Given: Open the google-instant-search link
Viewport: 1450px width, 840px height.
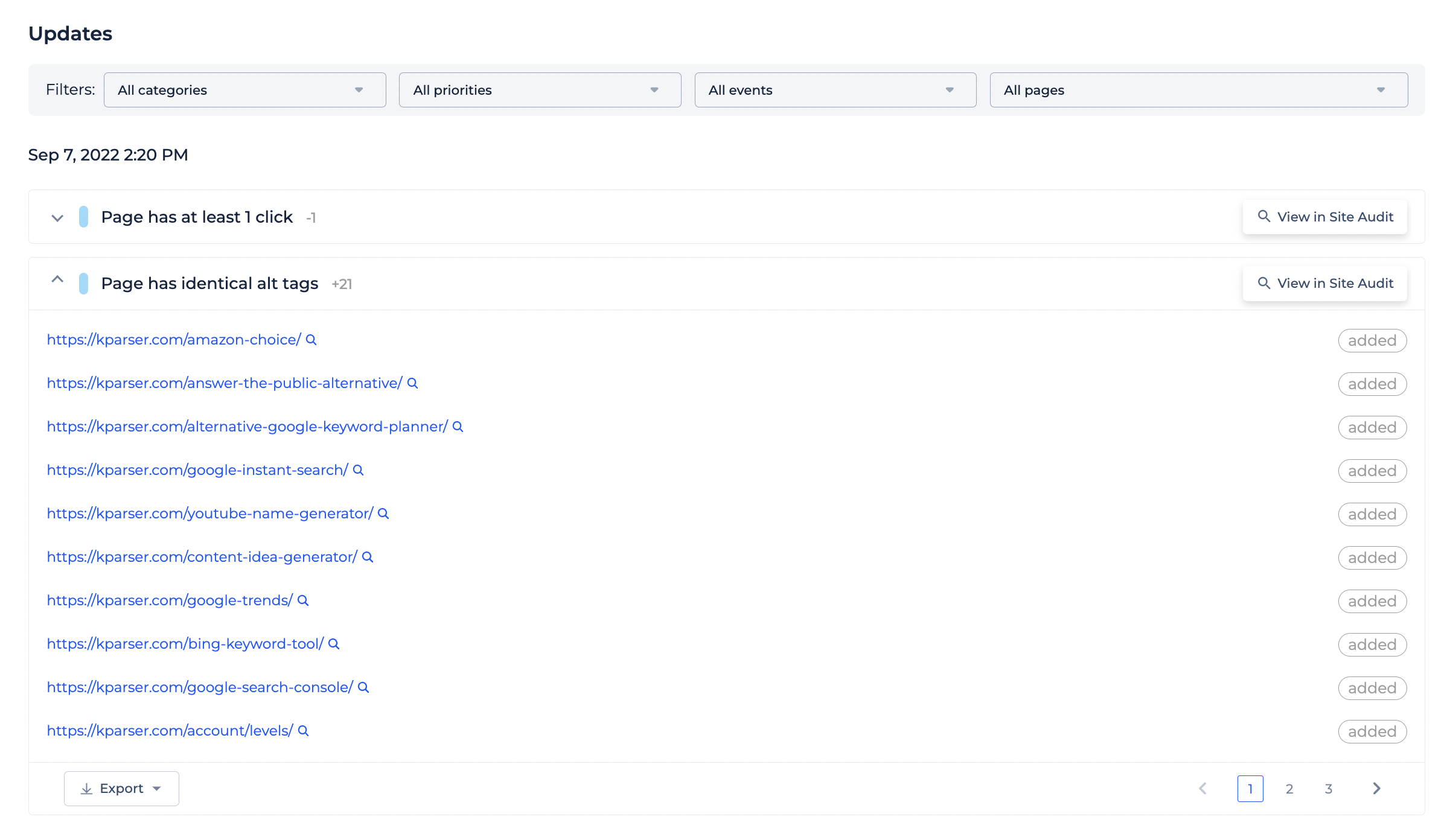Looking at the screenshot, I should [197, 470].
